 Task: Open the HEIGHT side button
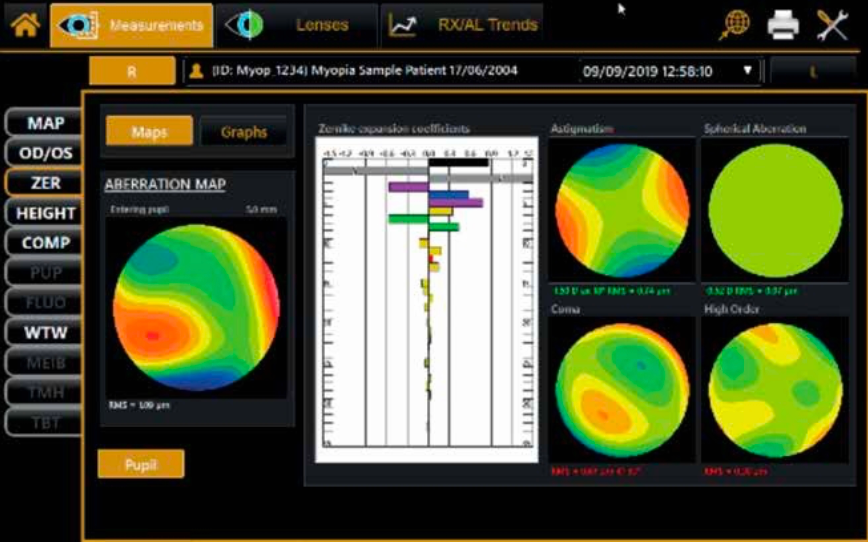click(44, 213)
